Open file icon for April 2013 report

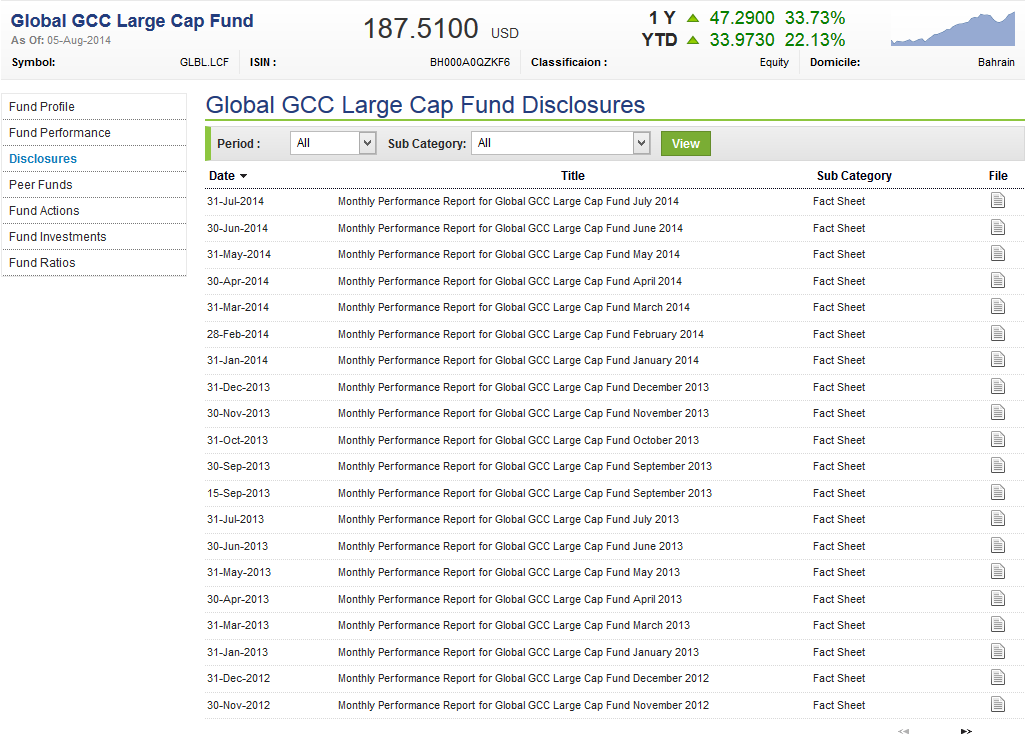[998, 599]
